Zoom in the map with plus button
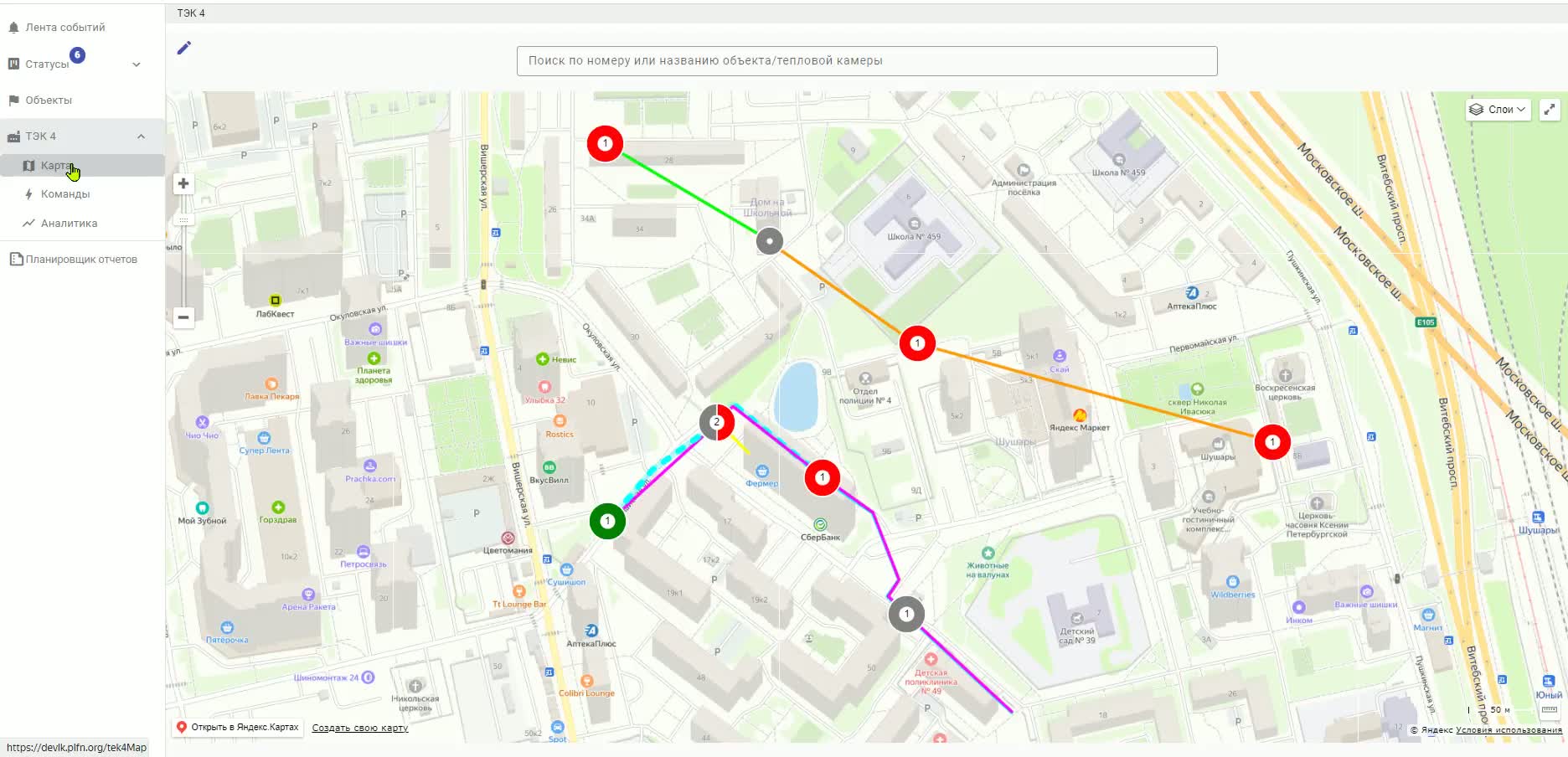This screenshot has height=757, width=1568. (x=183, y=183)
